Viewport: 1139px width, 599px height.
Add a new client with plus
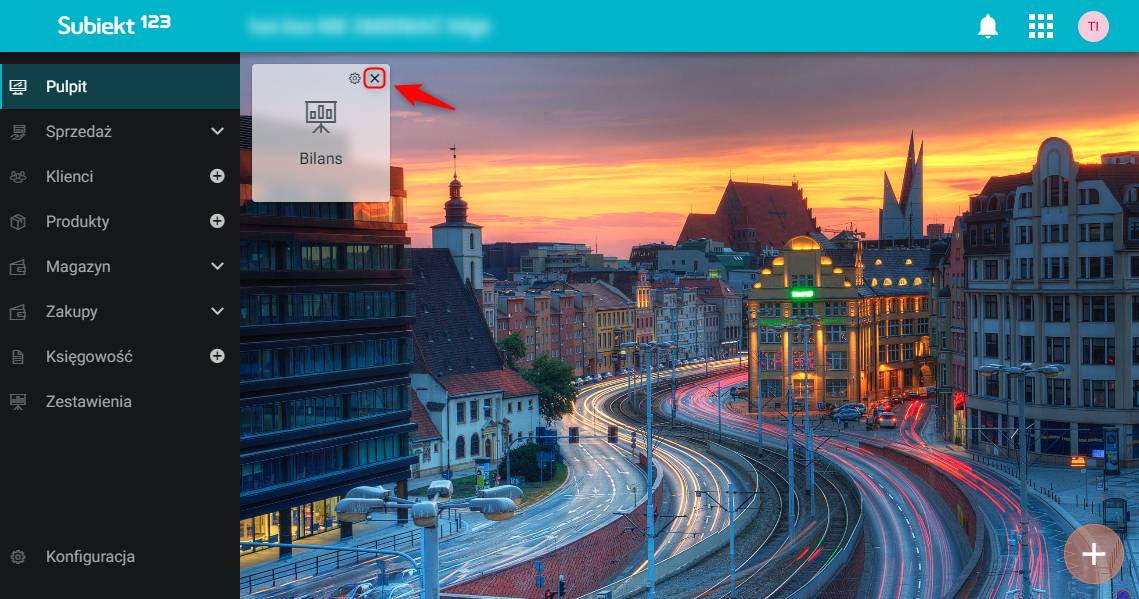(217, 176)
